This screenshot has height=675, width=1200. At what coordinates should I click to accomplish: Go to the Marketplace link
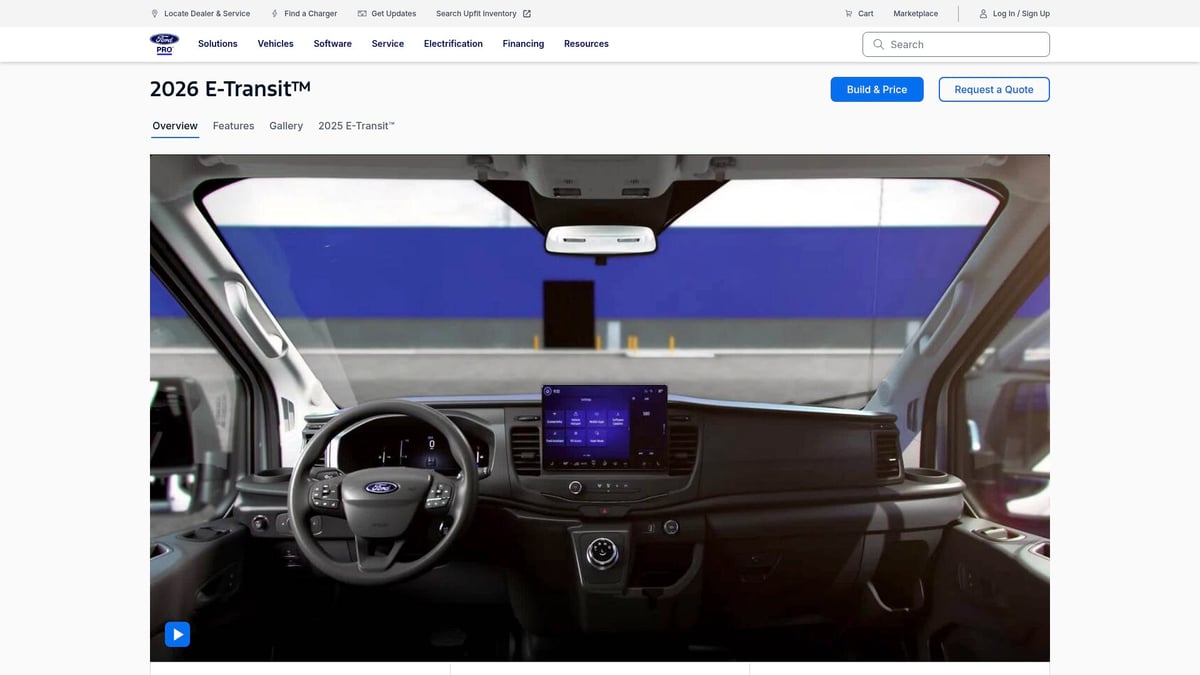915,14
